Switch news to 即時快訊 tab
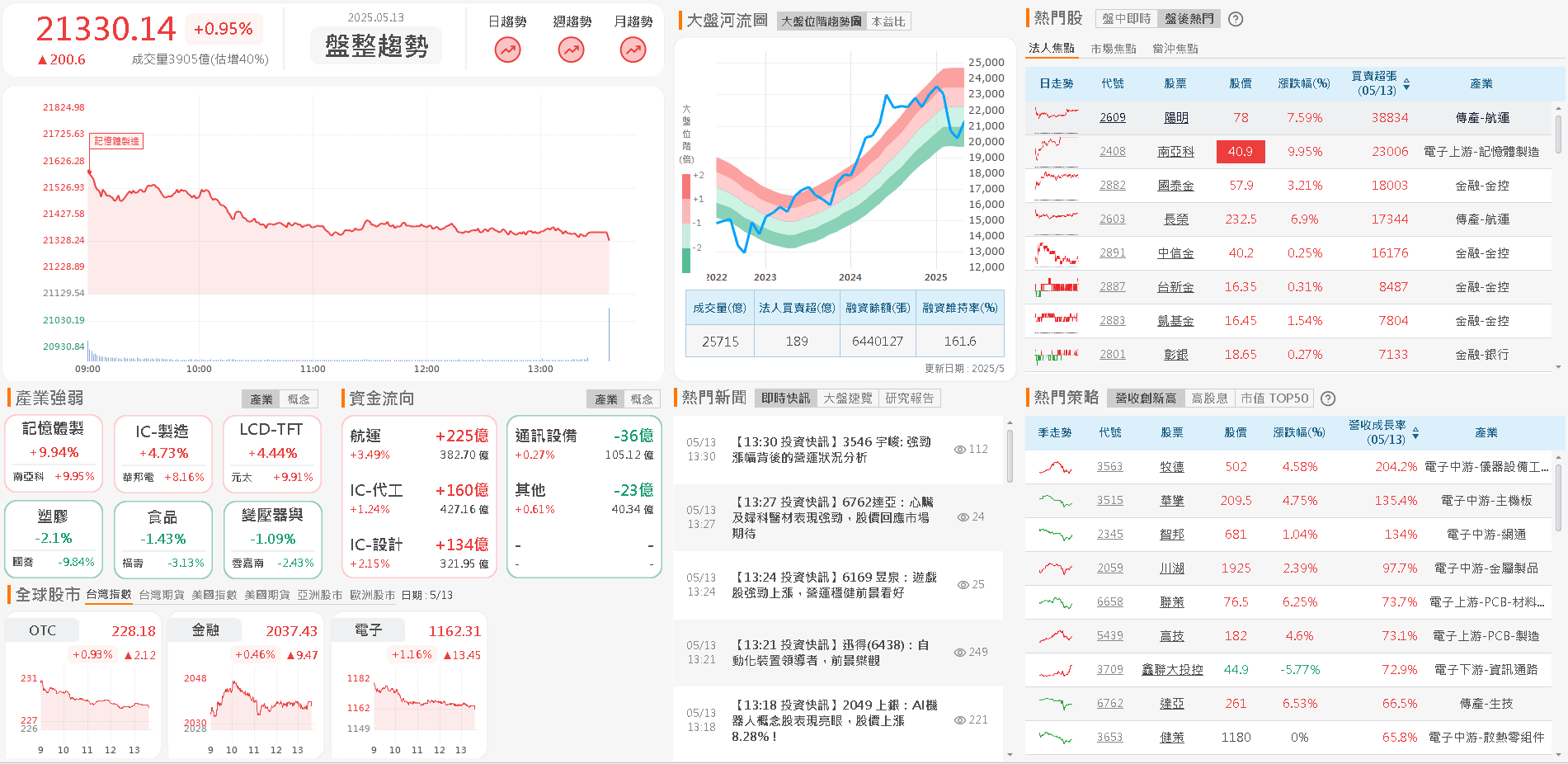The image size is (1568, 764). [x=785, y=399]
